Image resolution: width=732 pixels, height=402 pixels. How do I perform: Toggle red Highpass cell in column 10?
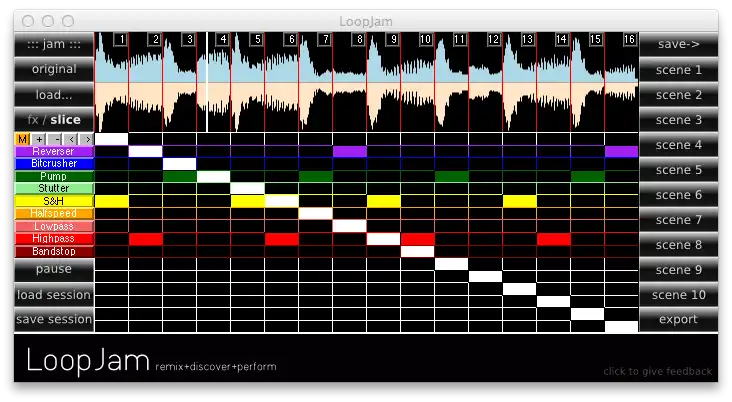tap(418, 239)
